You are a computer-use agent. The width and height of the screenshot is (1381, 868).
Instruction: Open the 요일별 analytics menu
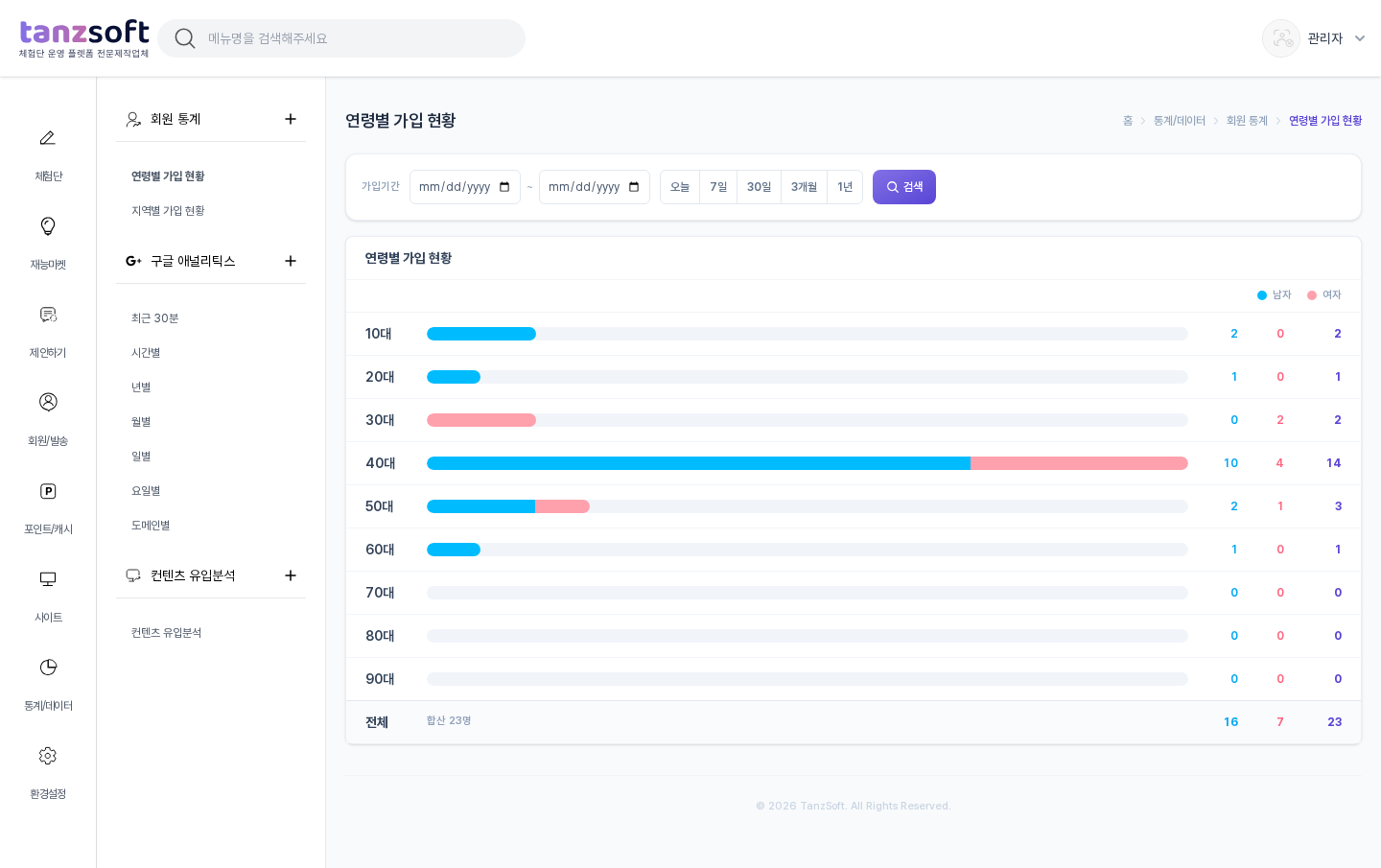tap(146, 491)
